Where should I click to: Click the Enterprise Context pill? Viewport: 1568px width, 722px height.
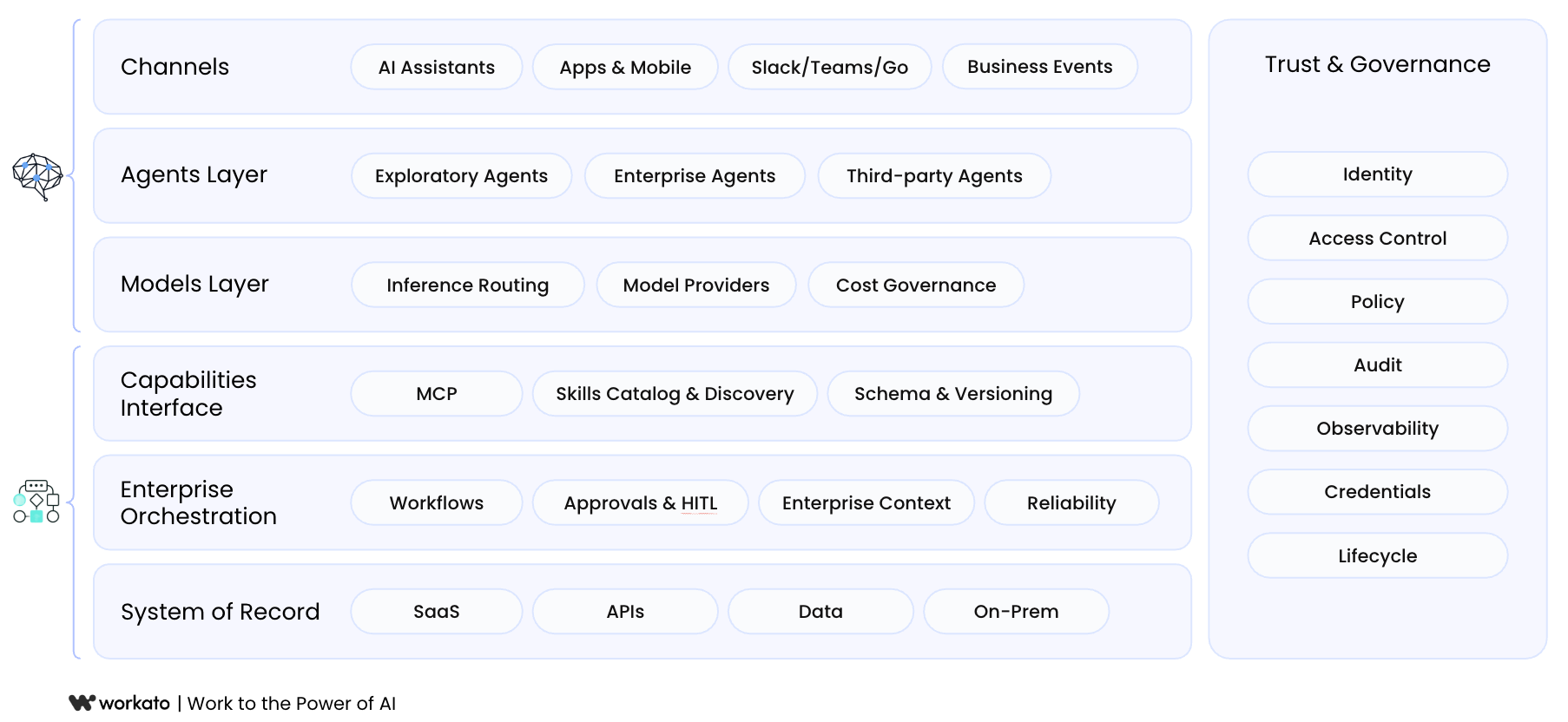click(866, 502)
